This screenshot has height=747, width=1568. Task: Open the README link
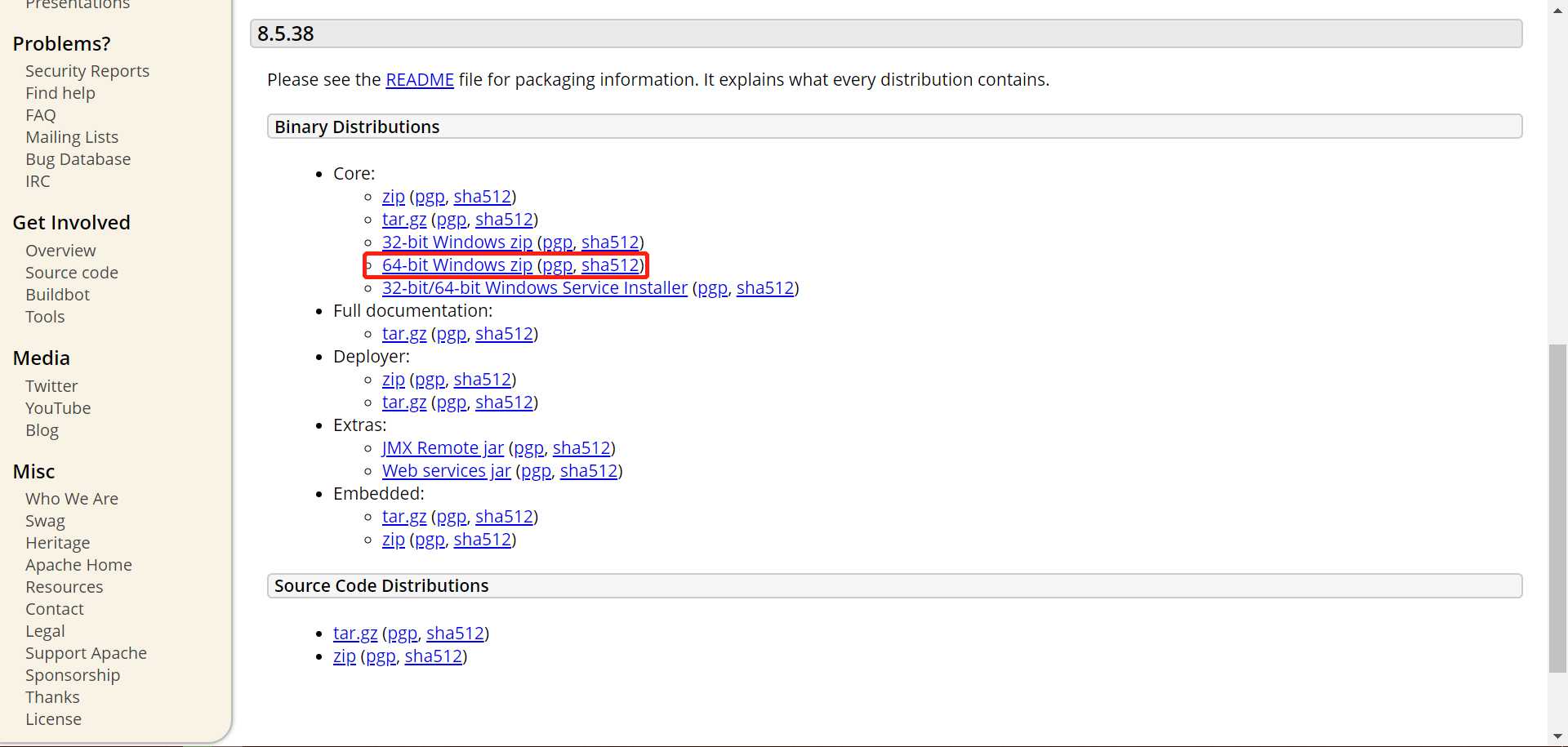coord(419,80)
